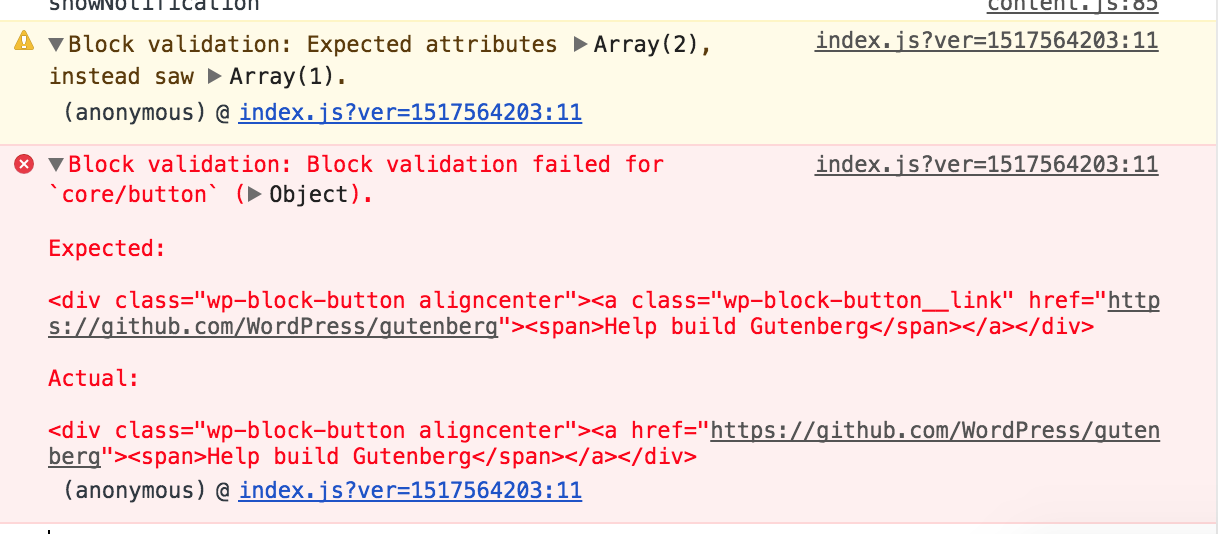1218x534 pixels.
Task: Open error source link index.js at right
Action: pos(986,164)
